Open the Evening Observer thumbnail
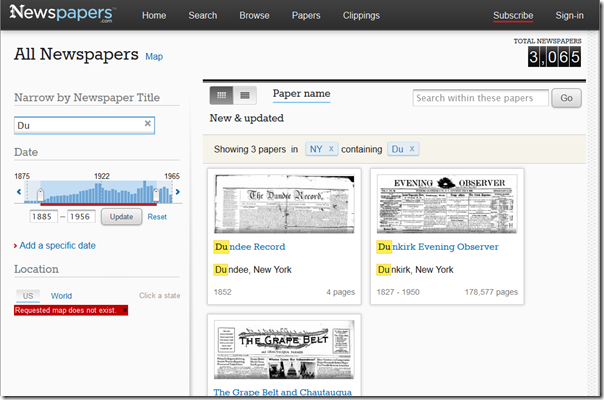This screenshot has height=400, width=604. click(447, 204)
